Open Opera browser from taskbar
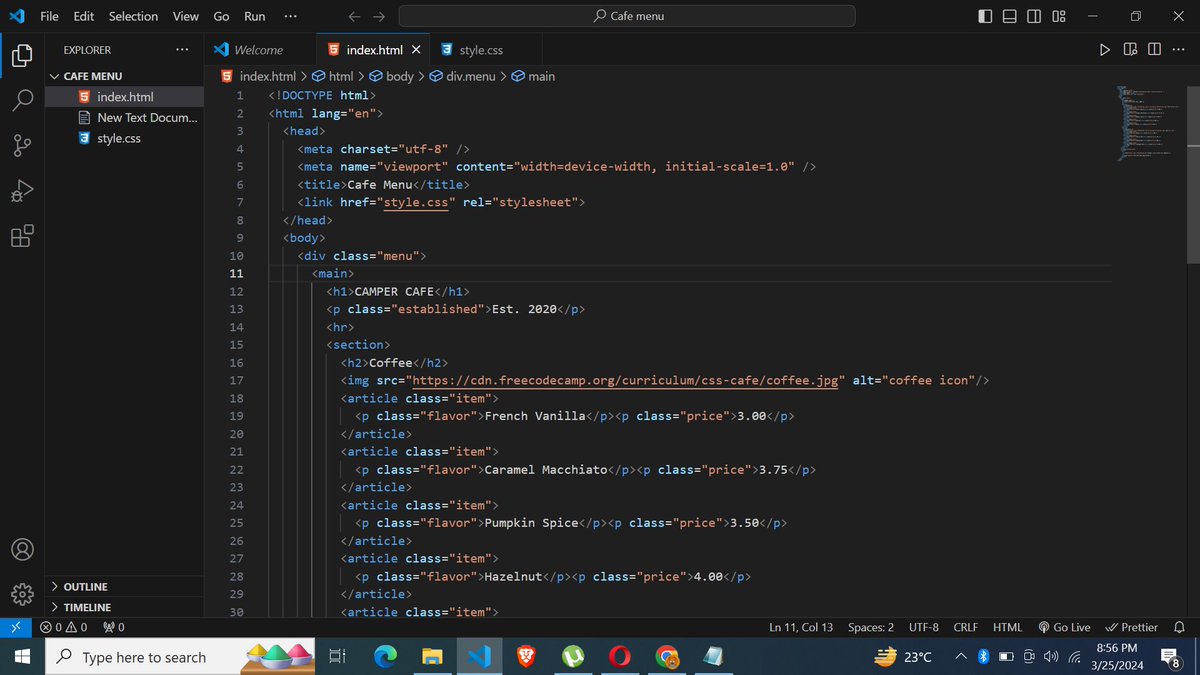1200x675 pixels. pyautogui.click(x=620, y=657)
